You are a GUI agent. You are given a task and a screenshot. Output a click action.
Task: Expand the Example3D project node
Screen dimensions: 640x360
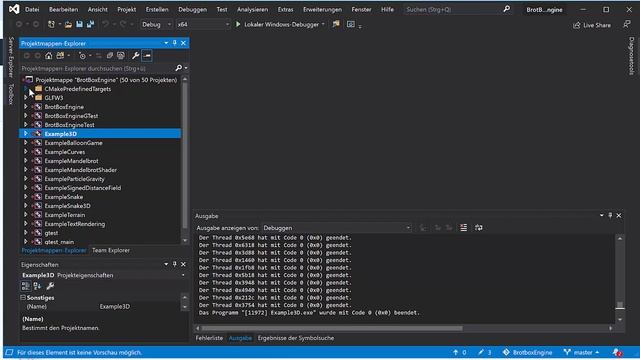[26, 133]
